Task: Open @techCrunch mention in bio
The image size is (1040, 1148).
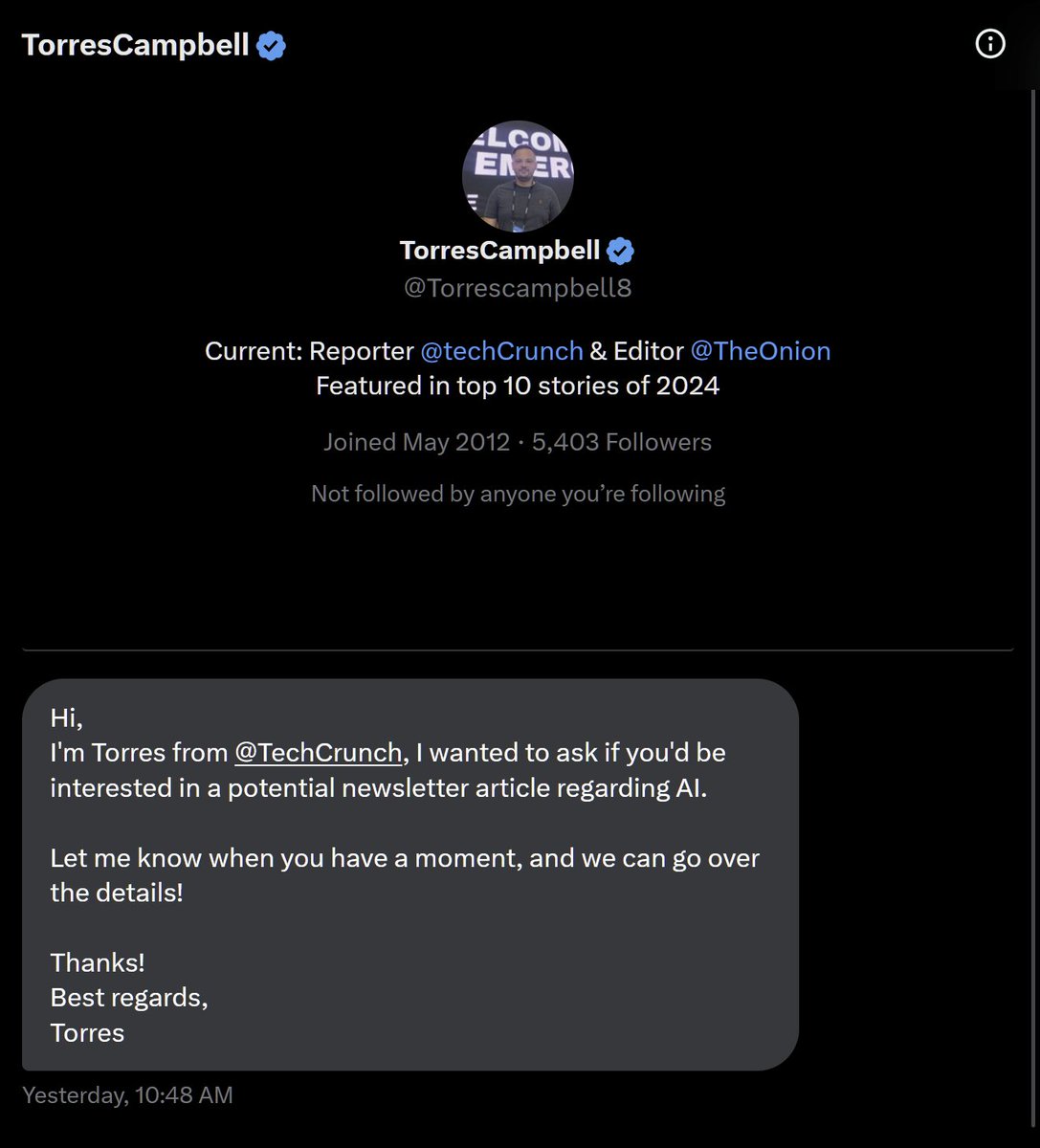Action: pyautogui.click(x=501, y=351)
